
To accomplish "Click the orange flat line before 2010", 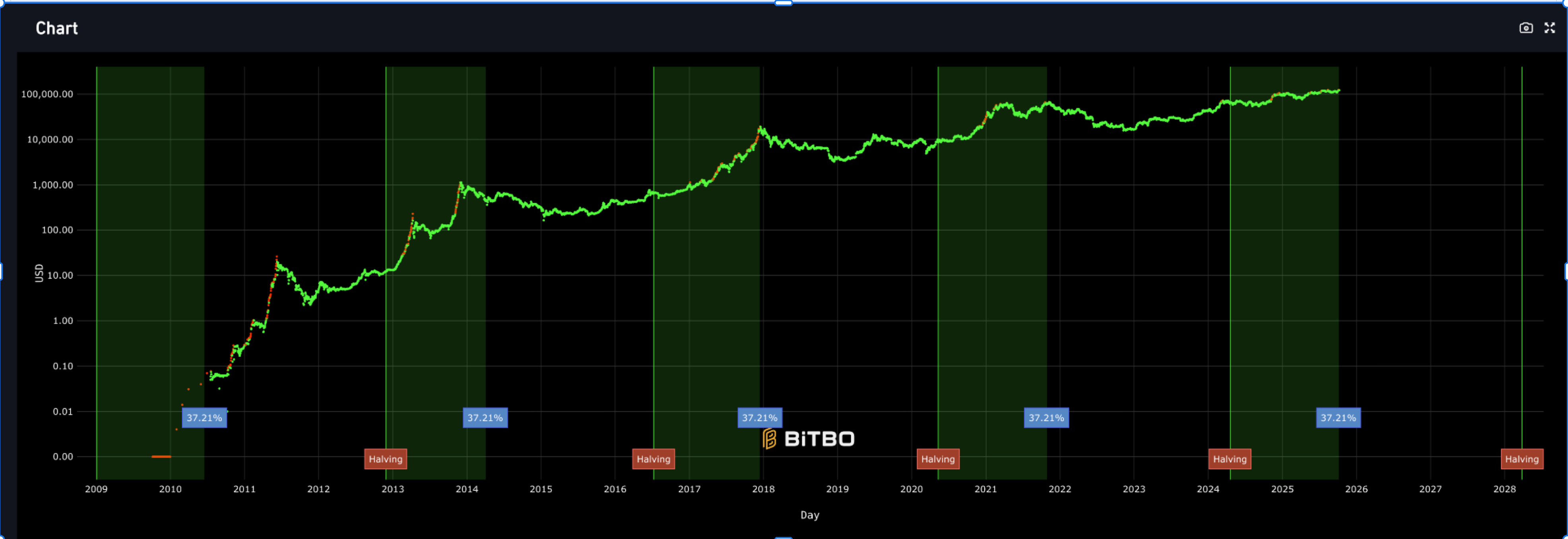I will click(x=161, y=456).
